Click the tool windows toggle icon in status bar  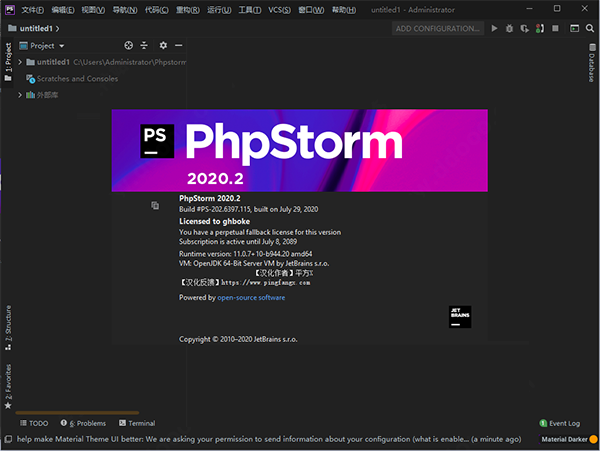8,439
